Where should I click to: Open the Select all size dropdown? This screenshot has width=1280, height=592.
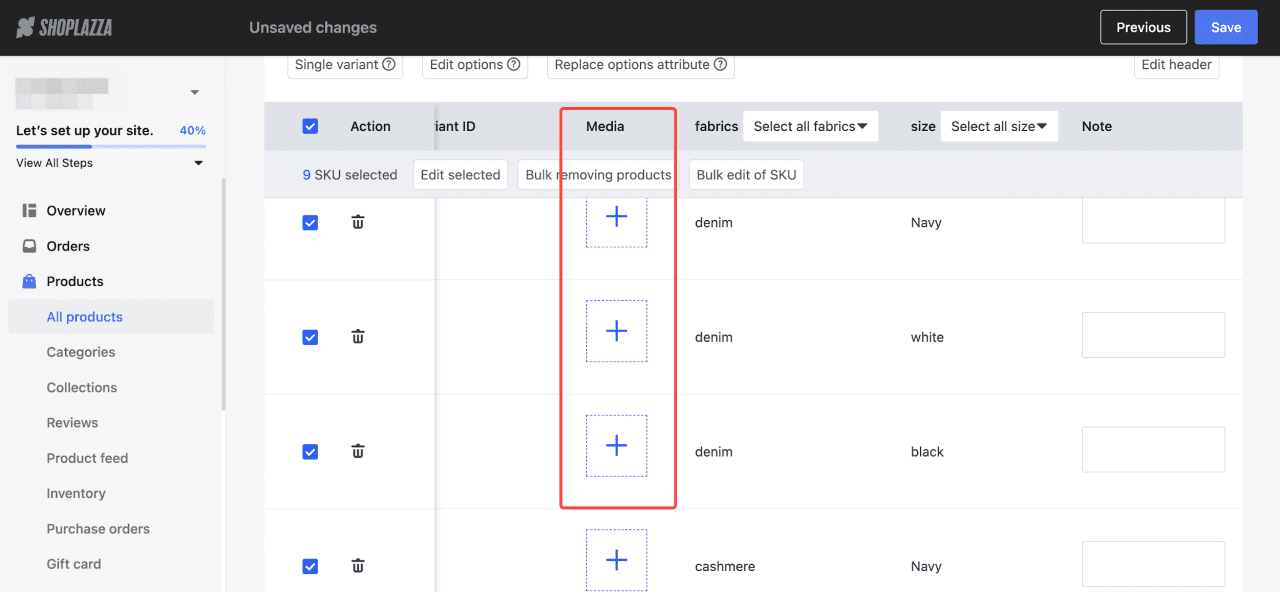tap(999, 126)
